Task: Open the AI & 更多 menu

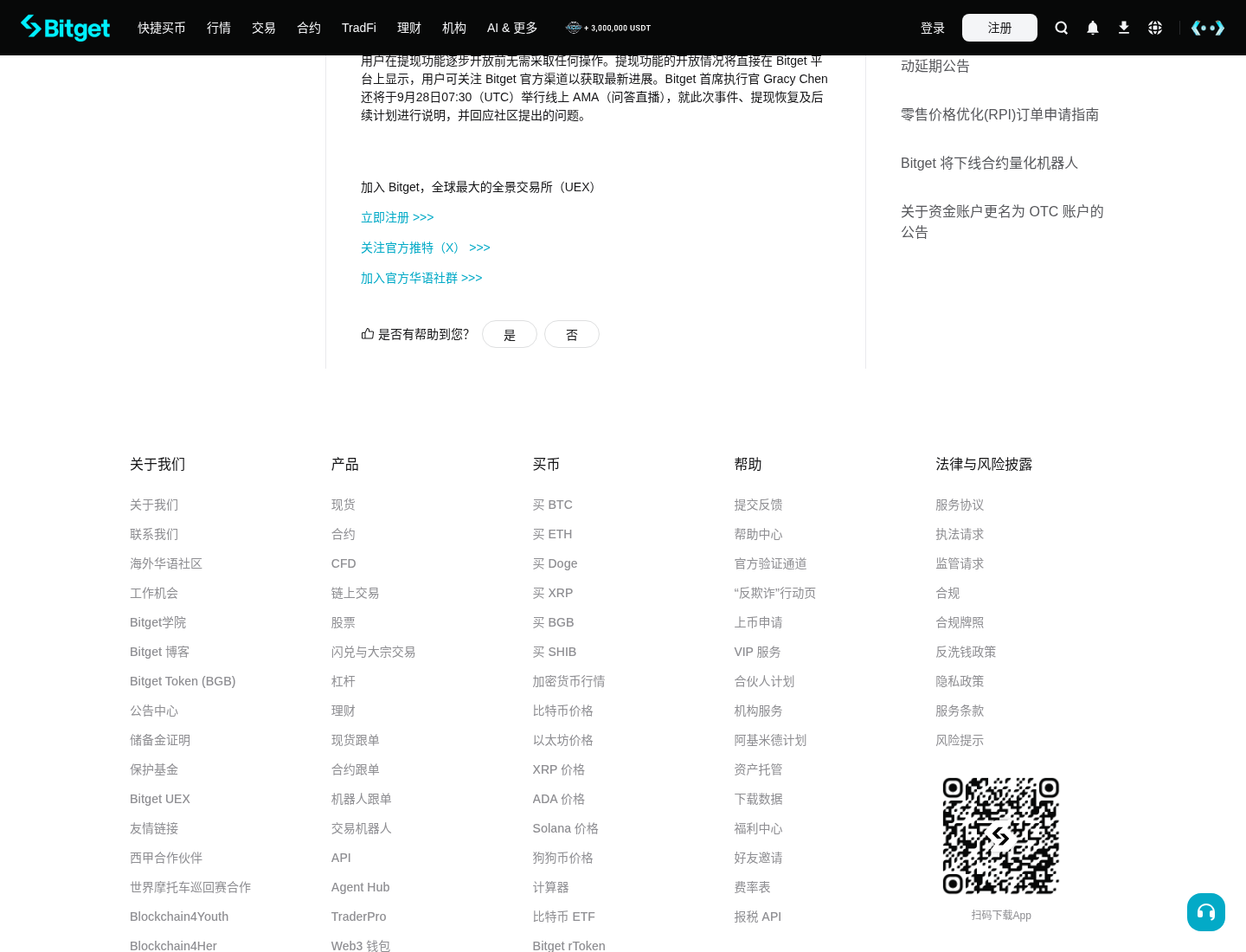Action: 512,28
